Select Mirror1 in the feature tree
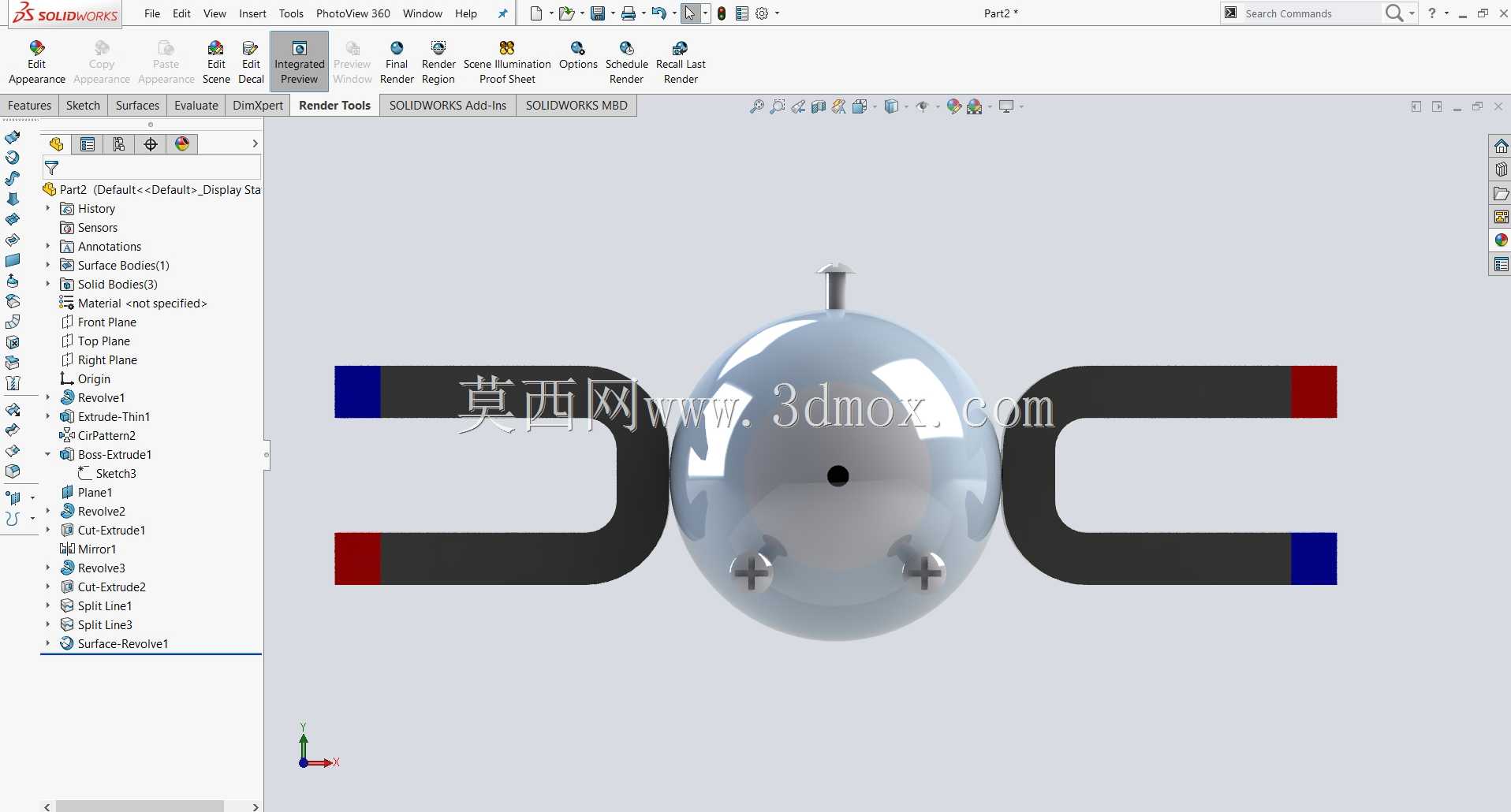Screen dimensions: 1511x812 click(88, 549)
